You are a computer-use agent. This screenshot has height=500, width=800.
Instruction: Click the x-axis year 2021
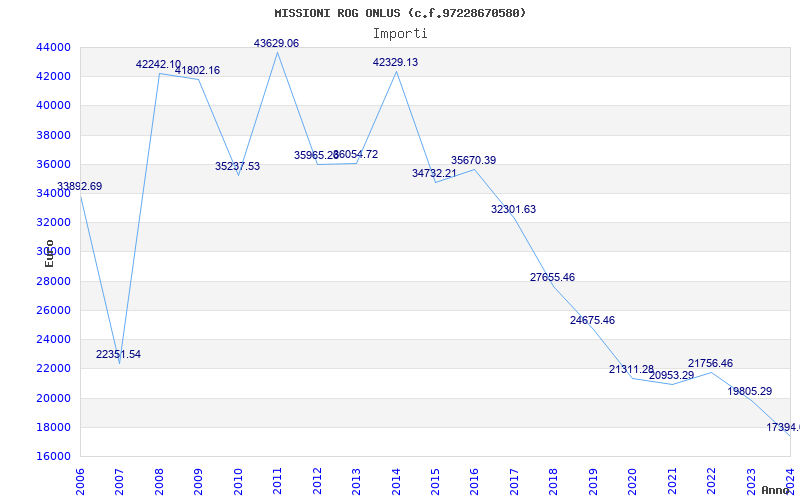click(x=672, y=482)
